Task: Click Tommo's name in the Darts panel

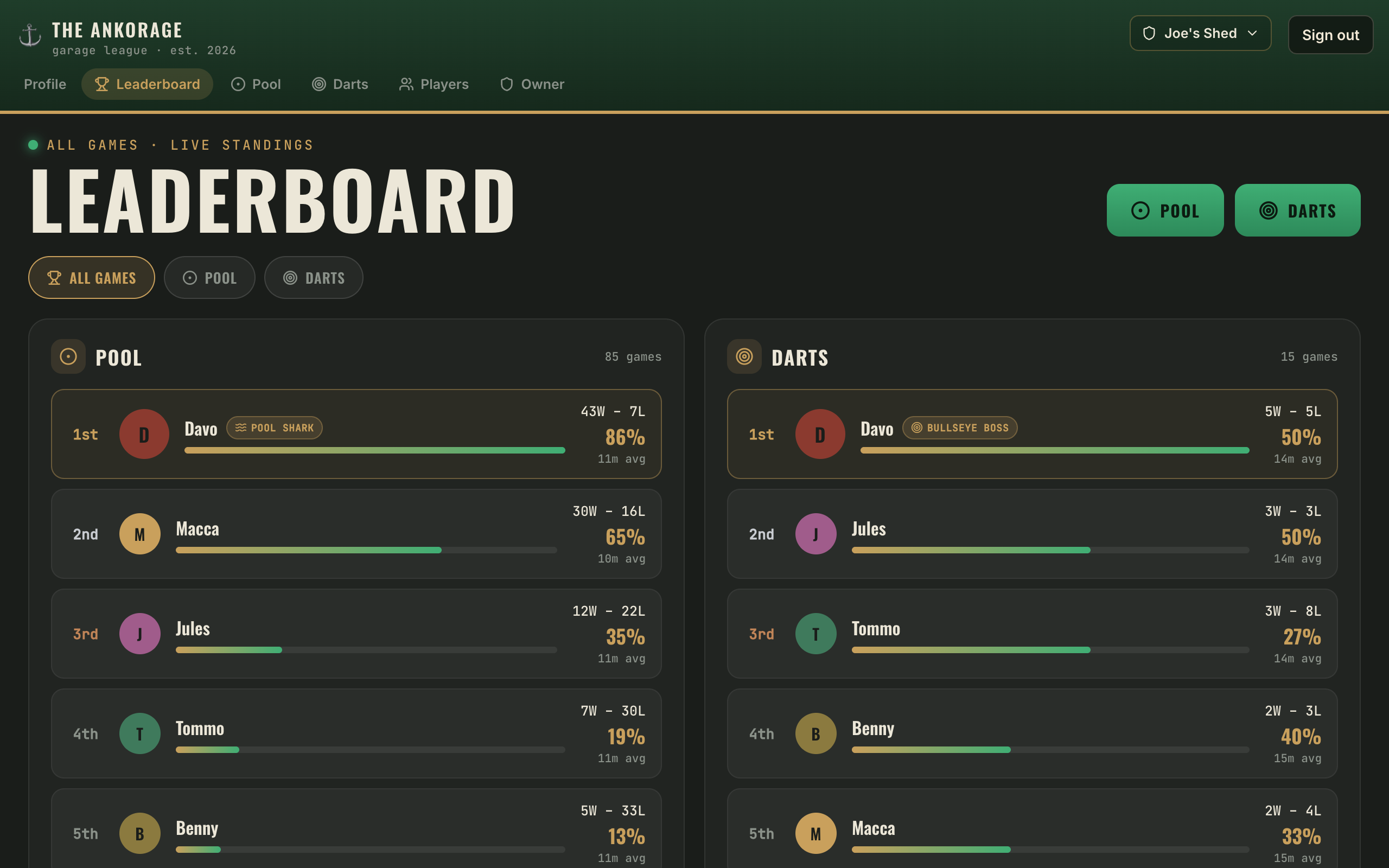Action: (x=876, y=629)
